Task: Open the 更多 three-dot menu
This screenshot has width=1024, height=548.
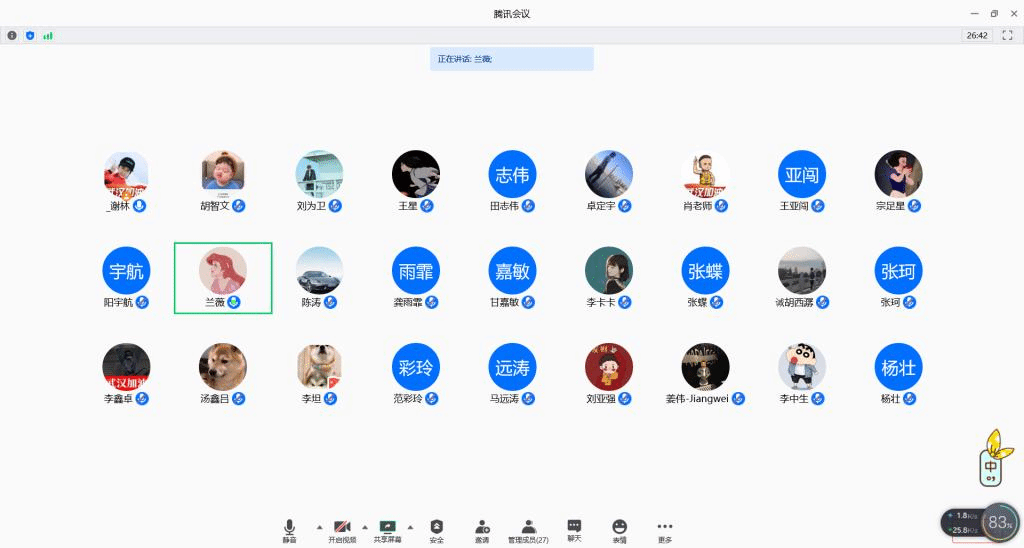Action: pyautogui.click(x=665, y=531)
